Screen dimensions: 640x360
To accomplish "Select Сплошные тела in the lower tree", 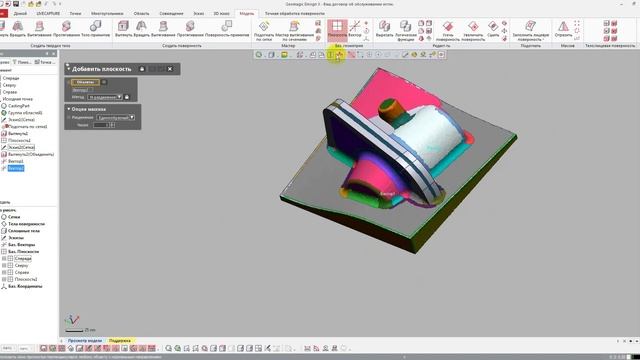I will [x=24, y=231].
